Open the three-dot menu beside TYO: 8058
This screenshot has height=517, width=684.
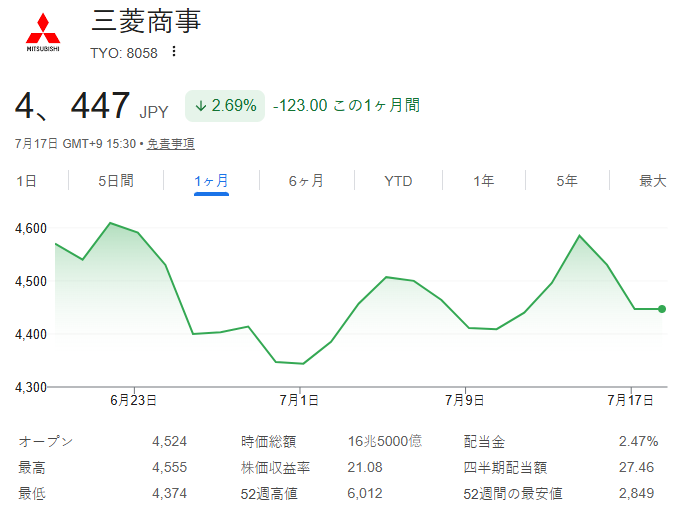(x=174, y=51)
